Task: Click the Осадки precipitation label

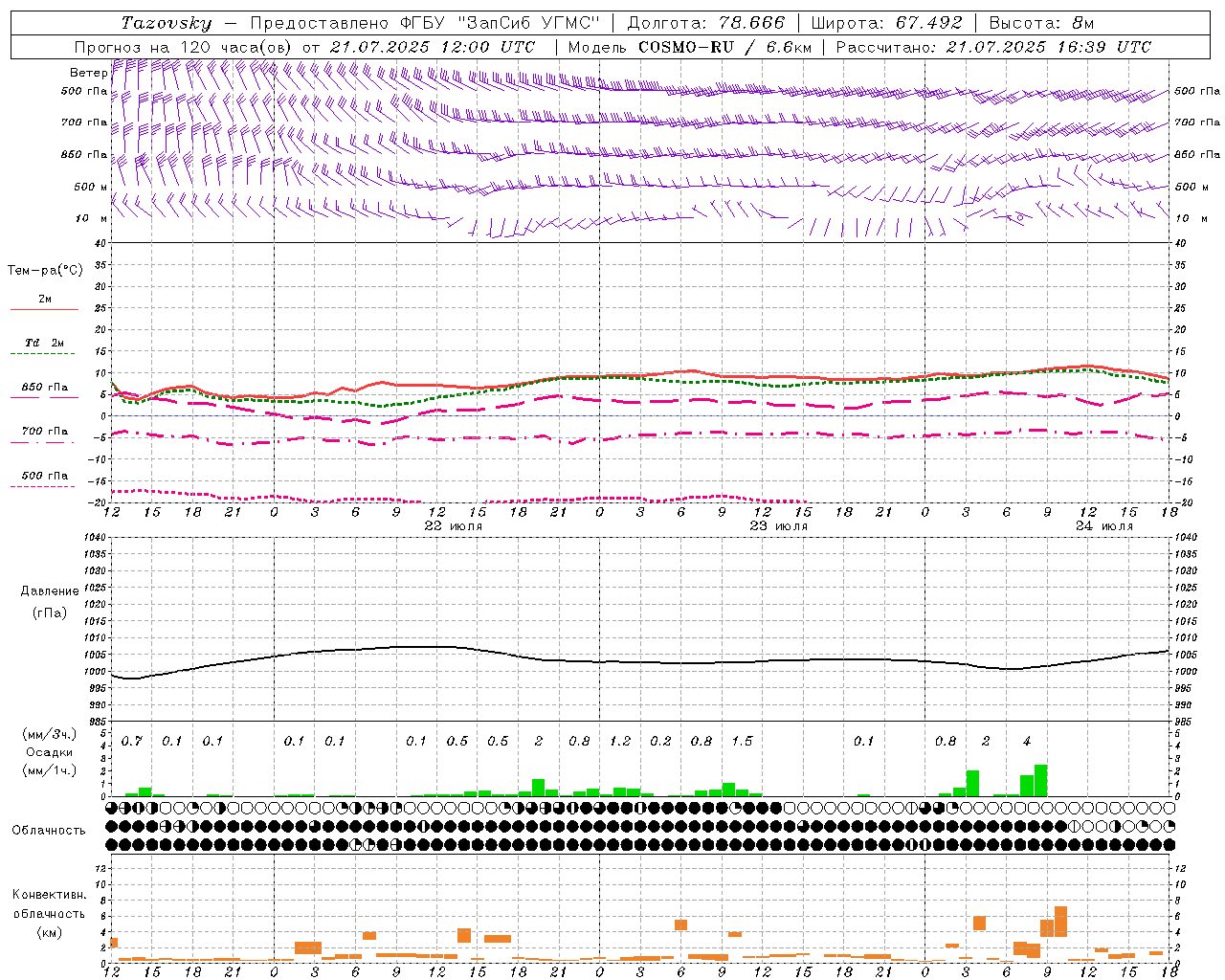Action: [50, 752]
